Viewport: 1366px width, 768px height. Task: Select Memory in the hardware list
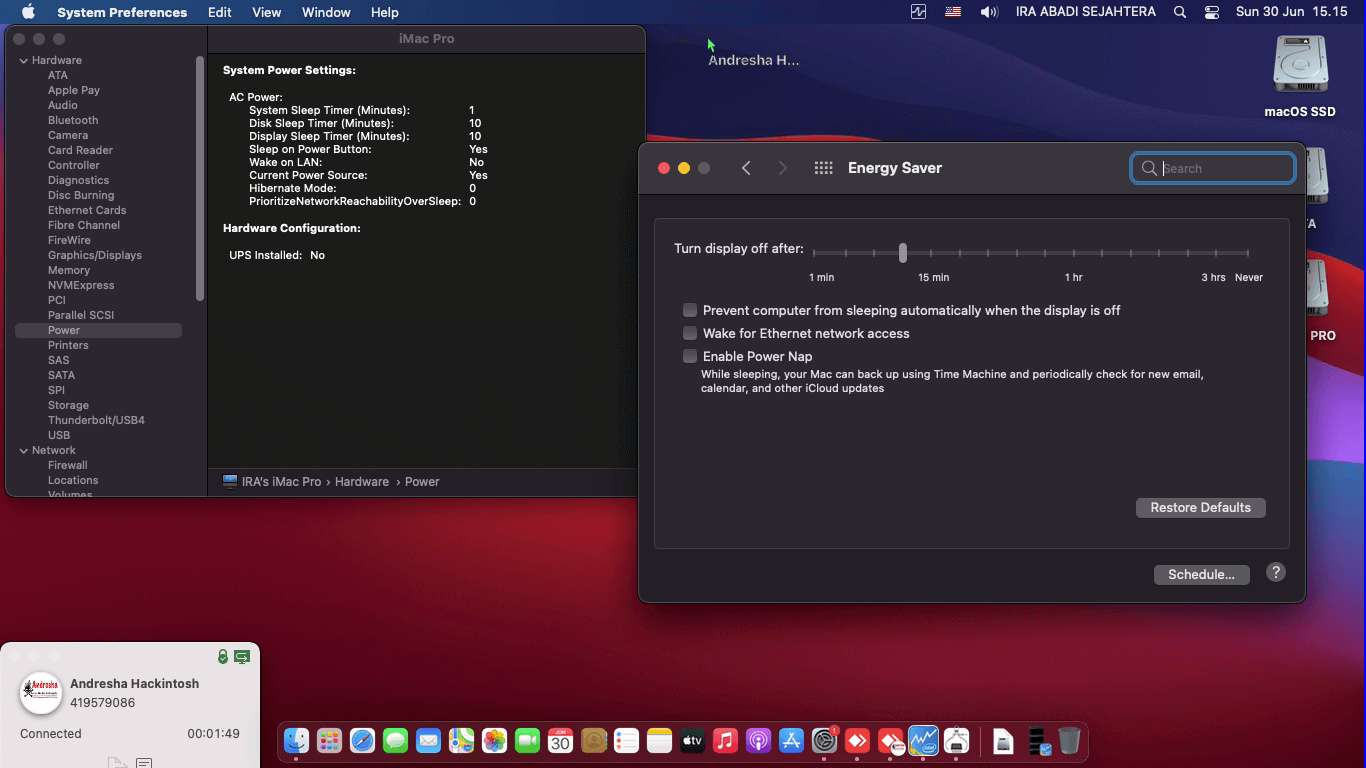click(x=69, y=270)
